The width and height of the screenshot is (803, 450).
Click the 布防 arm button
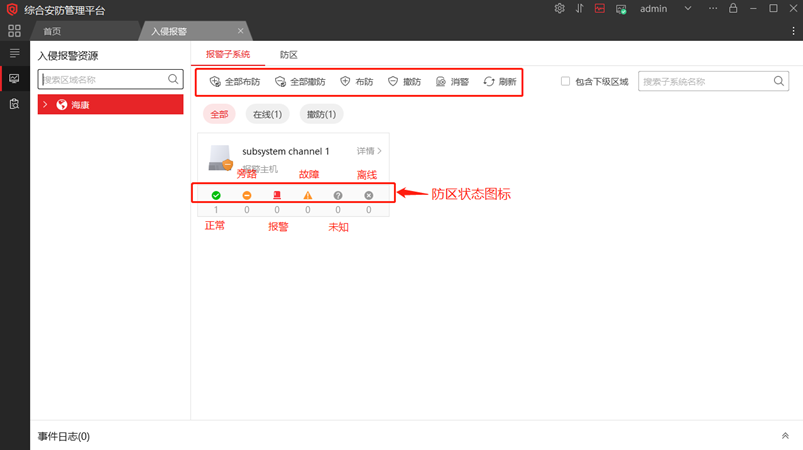click(357, 81)
